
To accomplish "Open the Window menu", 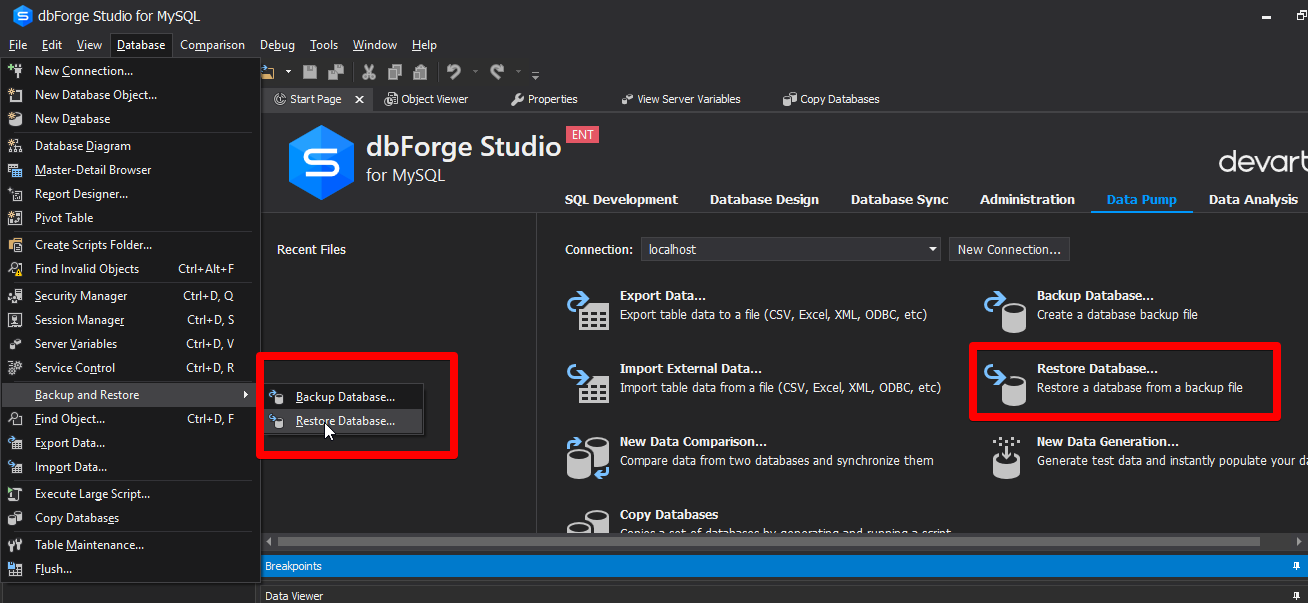I will pyautogui.click(x=375, y=45).
